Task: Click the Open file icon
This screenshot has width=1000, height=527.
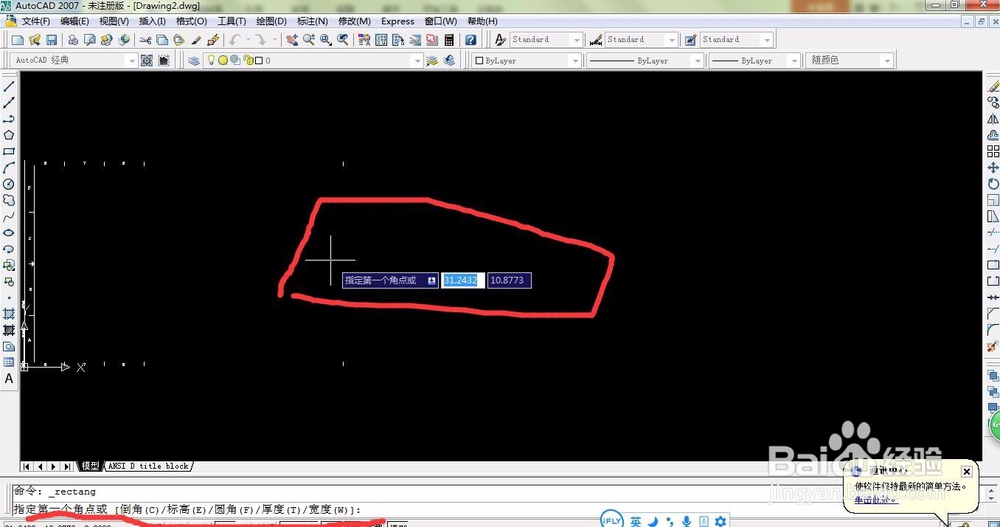Action: click(x=34, y=40)
